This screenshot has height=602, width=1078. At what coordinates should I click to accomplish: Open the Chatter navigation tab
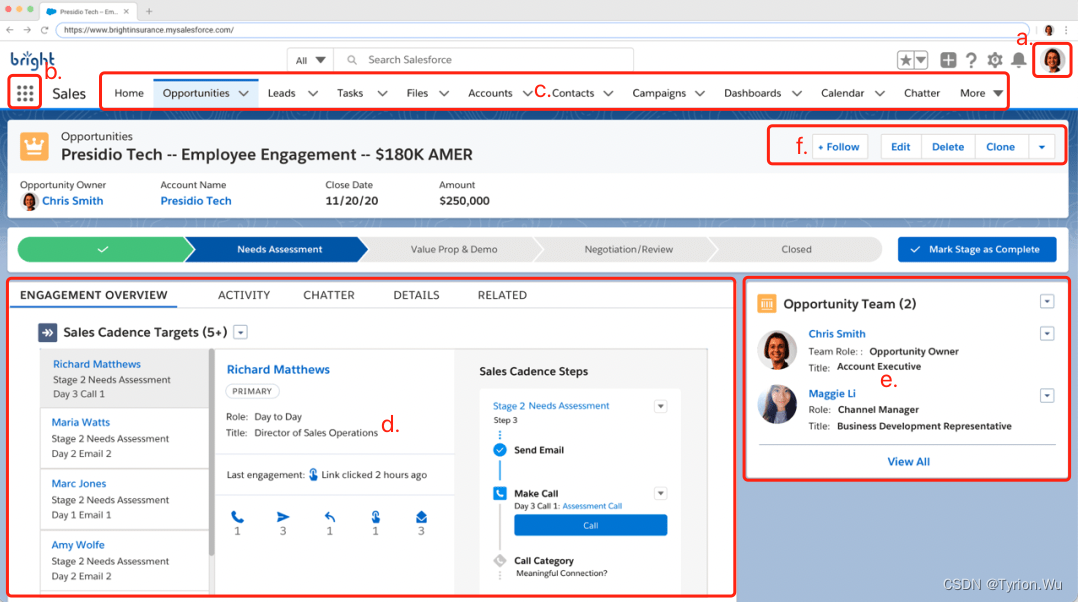tap(921, 93)
